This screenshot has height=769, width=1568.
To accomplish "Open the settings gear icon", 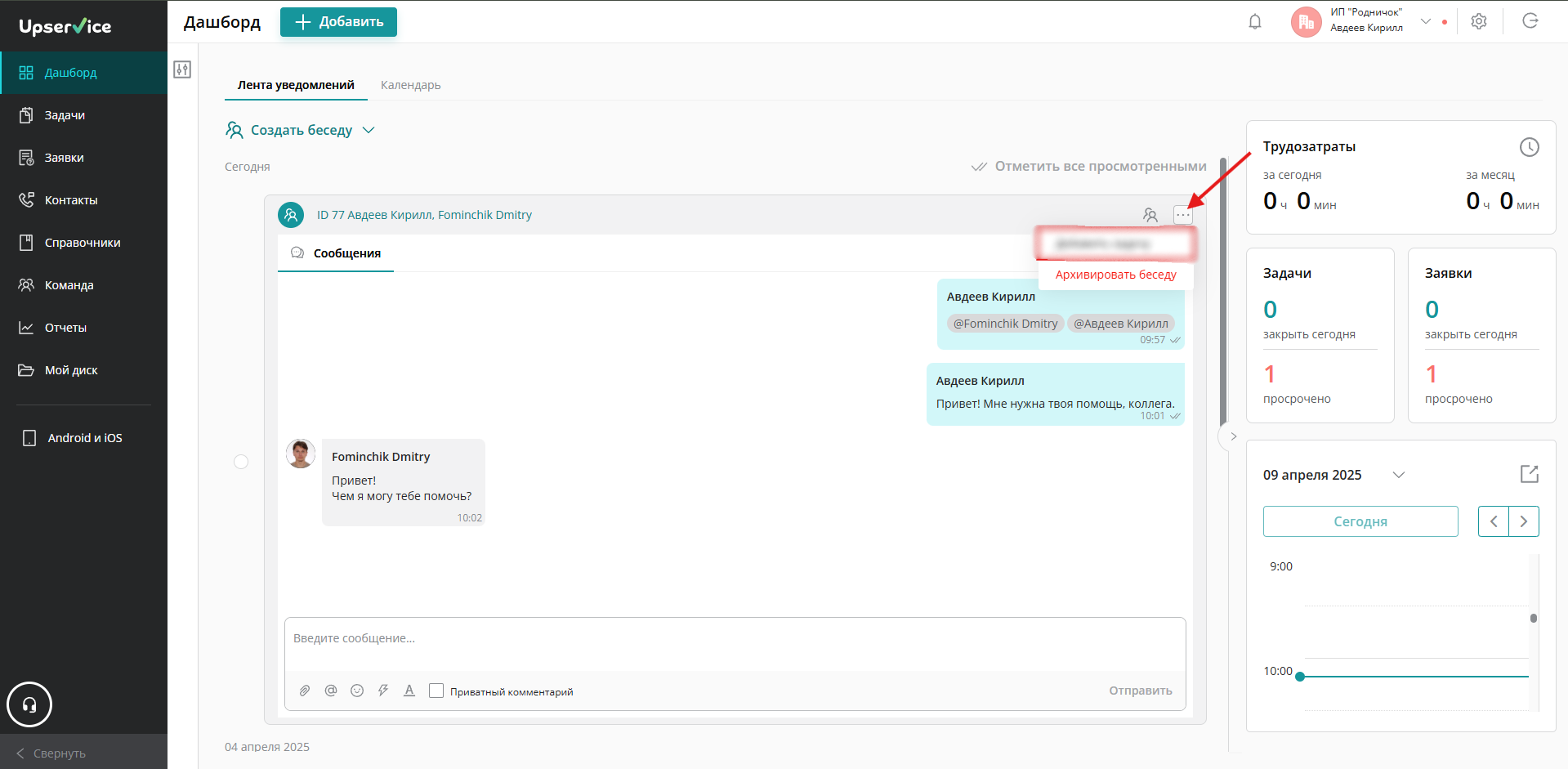I will (1479, 21).
